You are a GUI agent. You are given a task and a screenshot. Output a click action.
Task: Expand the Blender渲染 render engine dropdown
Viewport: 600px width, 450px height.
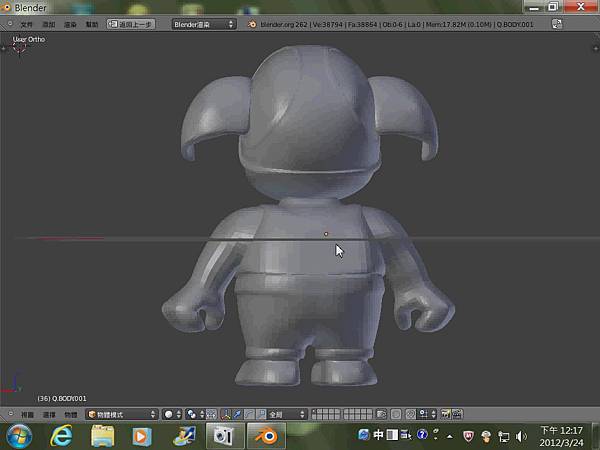[203, 23]
